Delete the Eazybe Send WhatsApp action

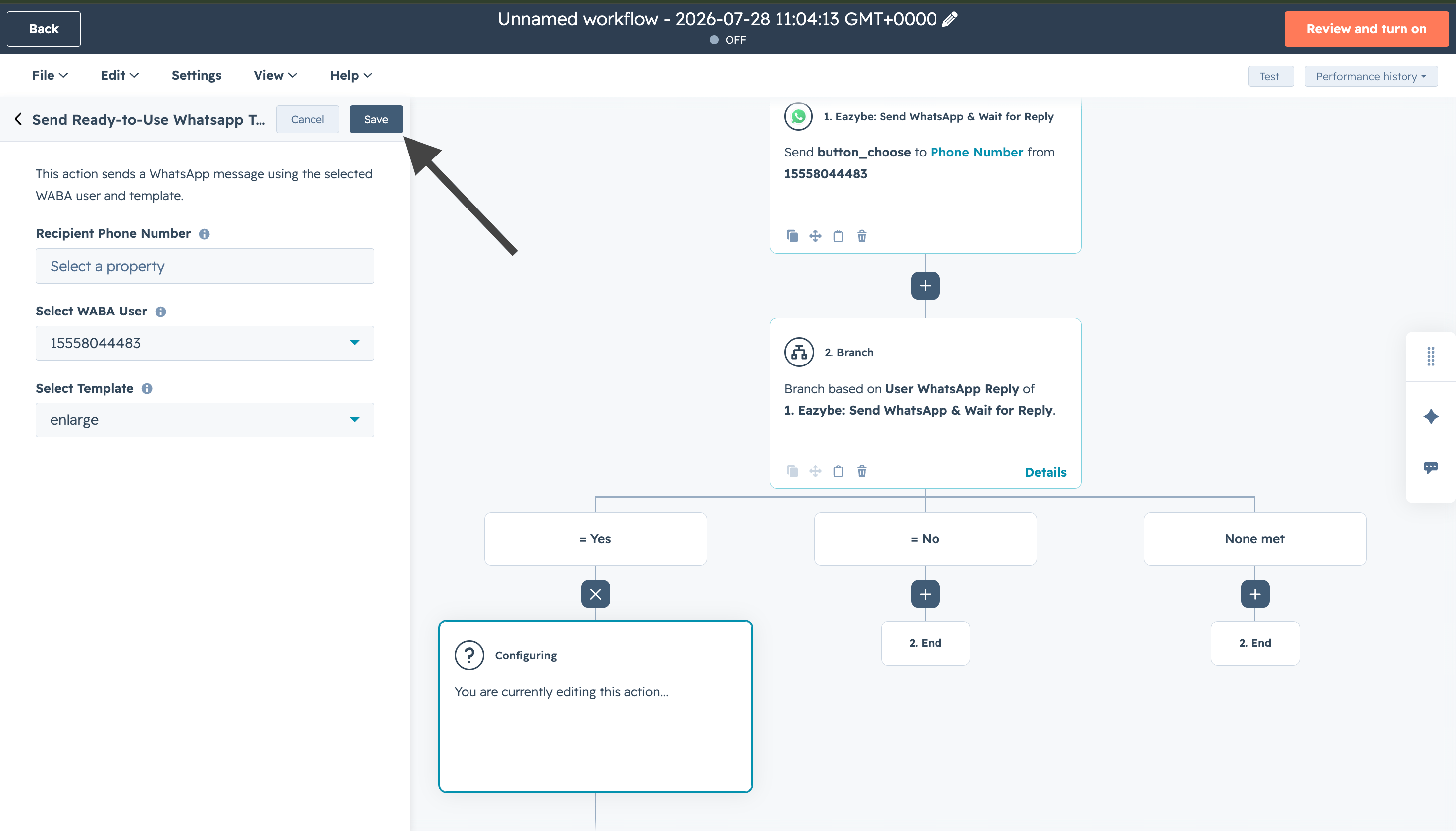click(x=862, y=236)
